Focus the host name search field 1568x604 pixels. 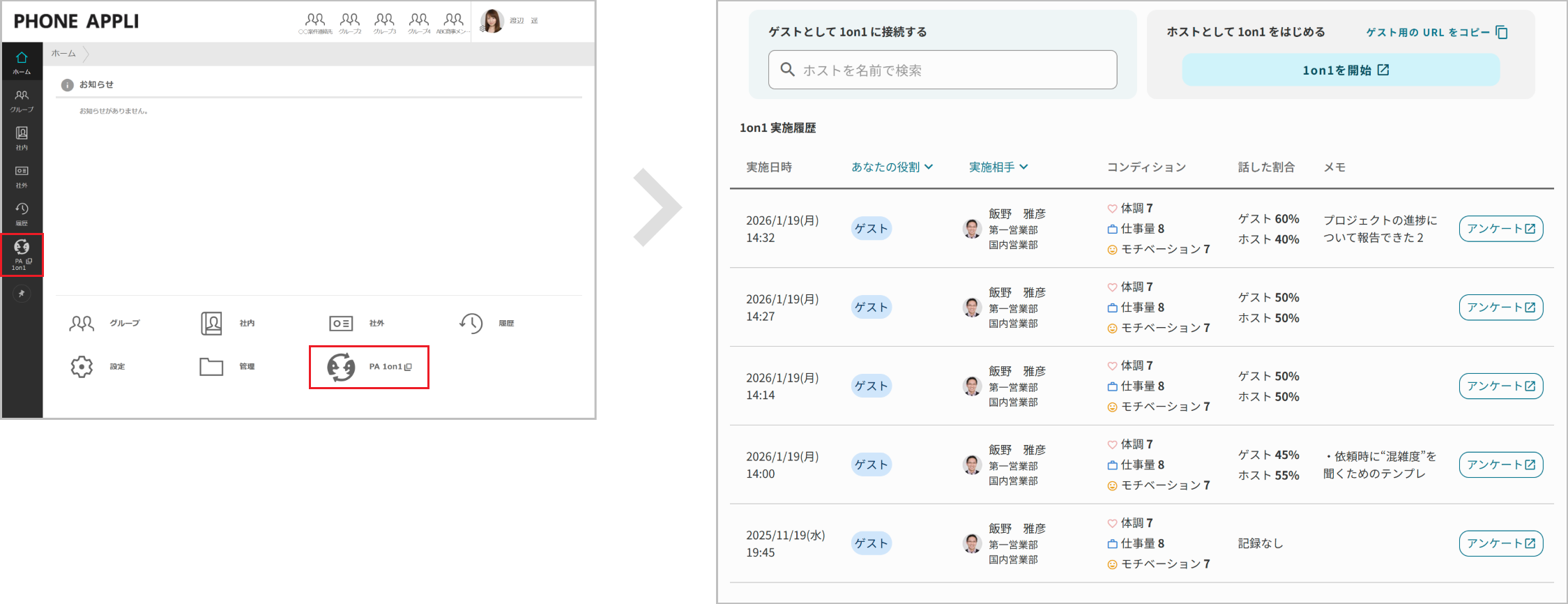tap(943, 70)
